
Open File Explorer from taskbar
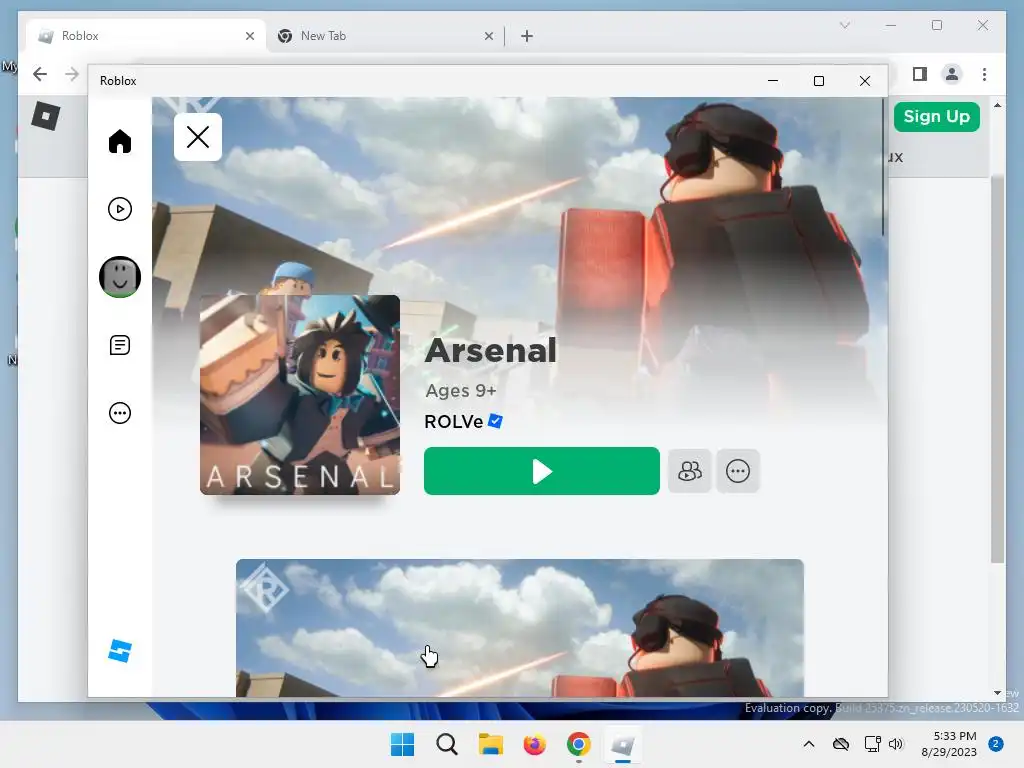click(x=490, y=744)
